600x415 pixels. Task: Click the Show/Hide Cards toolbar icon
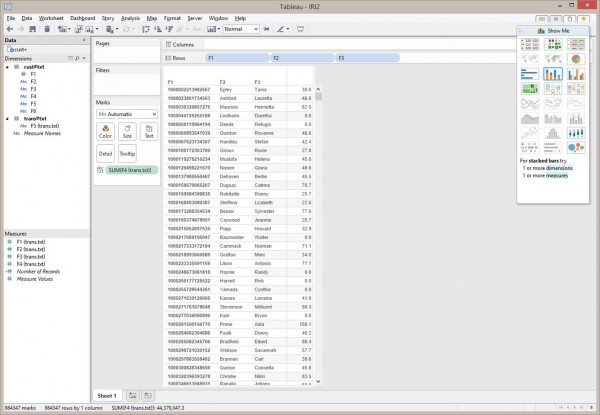[211, 29]
